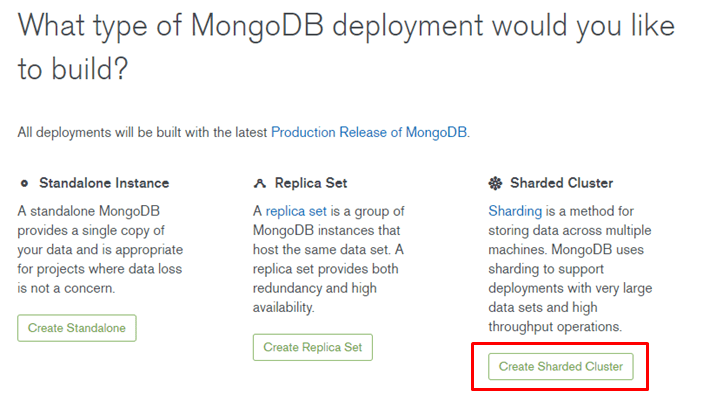Click the 'data loss is not a concern' text
The image size is (706, 398).
coord(100,278)
